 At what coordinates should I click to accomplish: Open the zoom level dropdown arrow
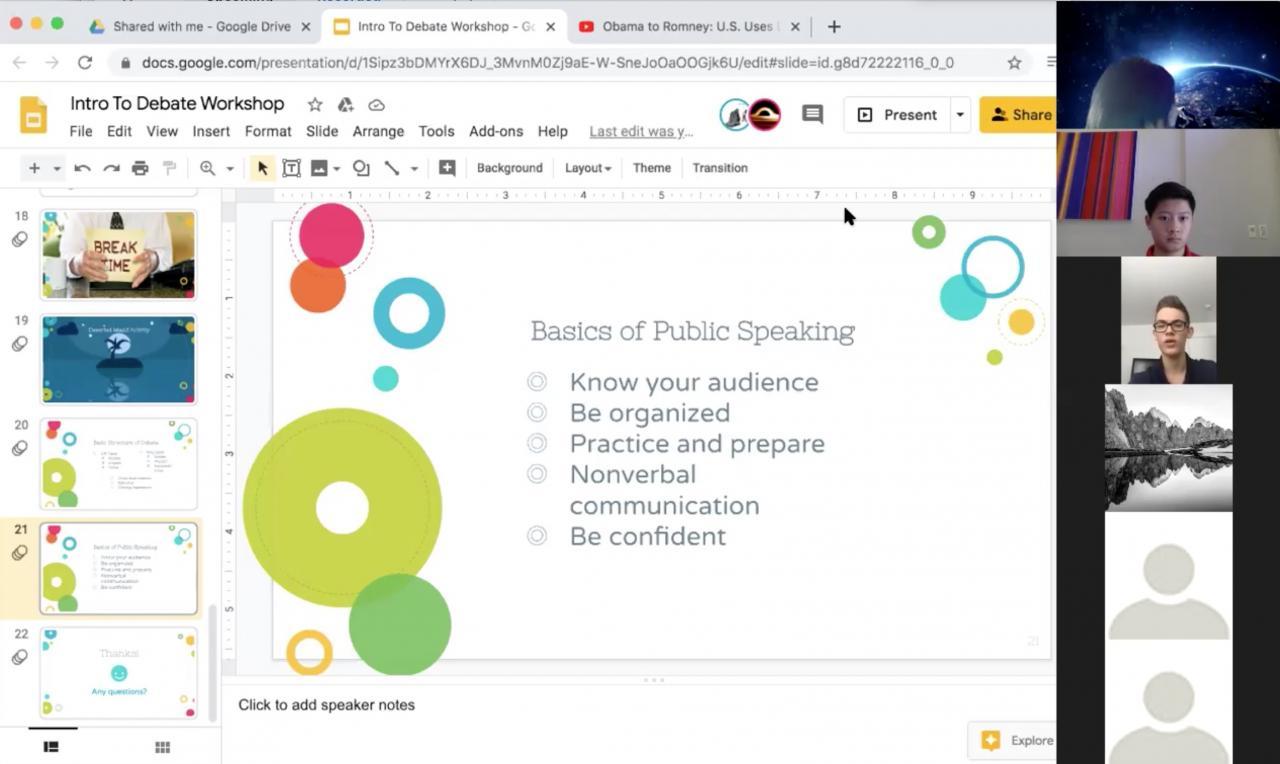[x=230, y=168]
